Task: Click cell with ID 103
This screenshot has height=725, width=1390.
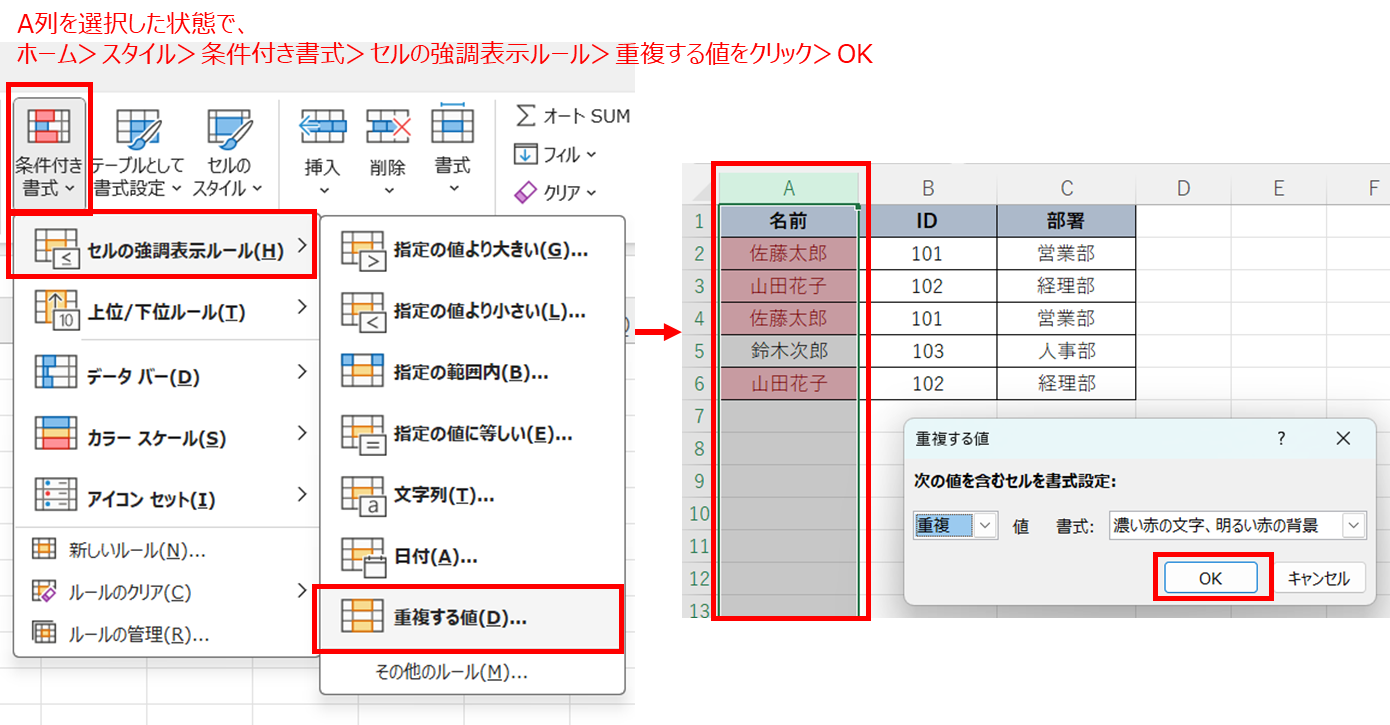Action: pyautogui.click(x=928, y=350)
